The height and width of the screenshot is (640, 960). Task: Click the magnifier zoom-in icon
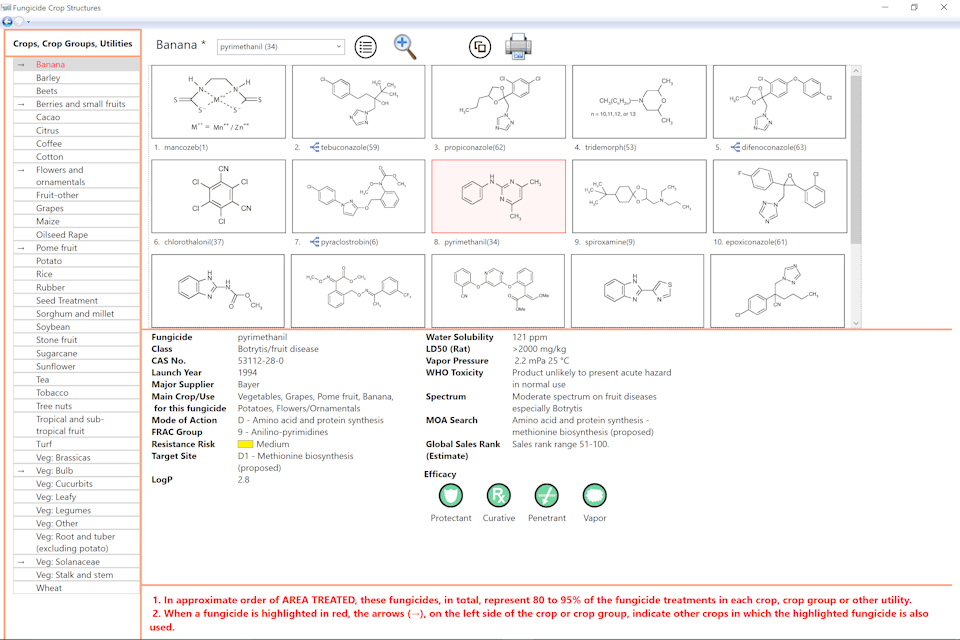pos(405,46)
